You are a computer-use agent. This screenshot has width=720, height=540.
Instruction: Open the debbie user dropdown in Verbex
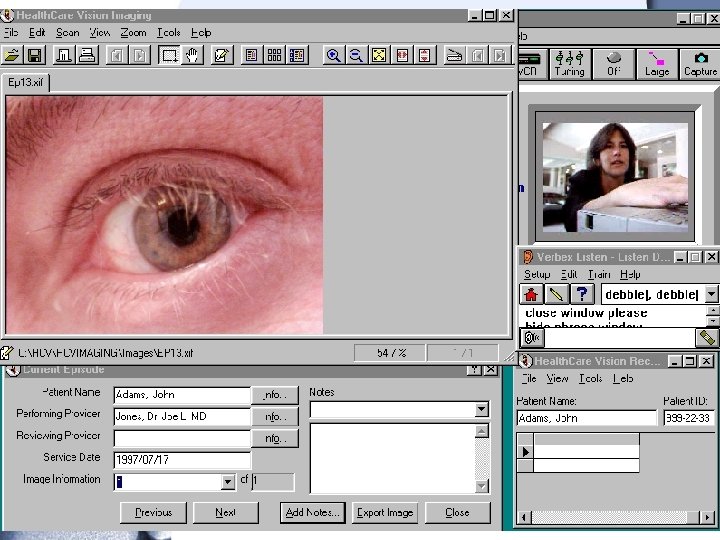click(711, 294)
